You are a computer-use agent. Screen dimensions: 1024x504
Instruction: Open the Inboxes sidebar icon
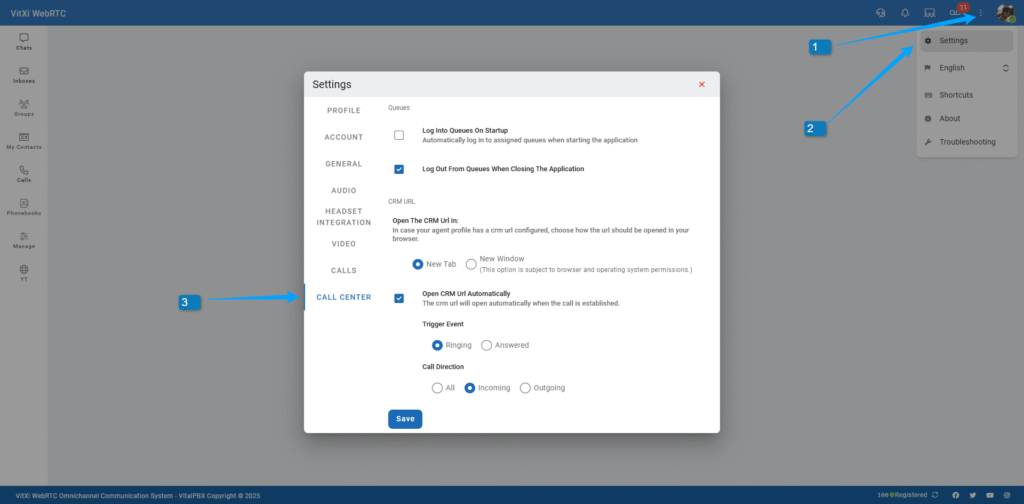24,74
